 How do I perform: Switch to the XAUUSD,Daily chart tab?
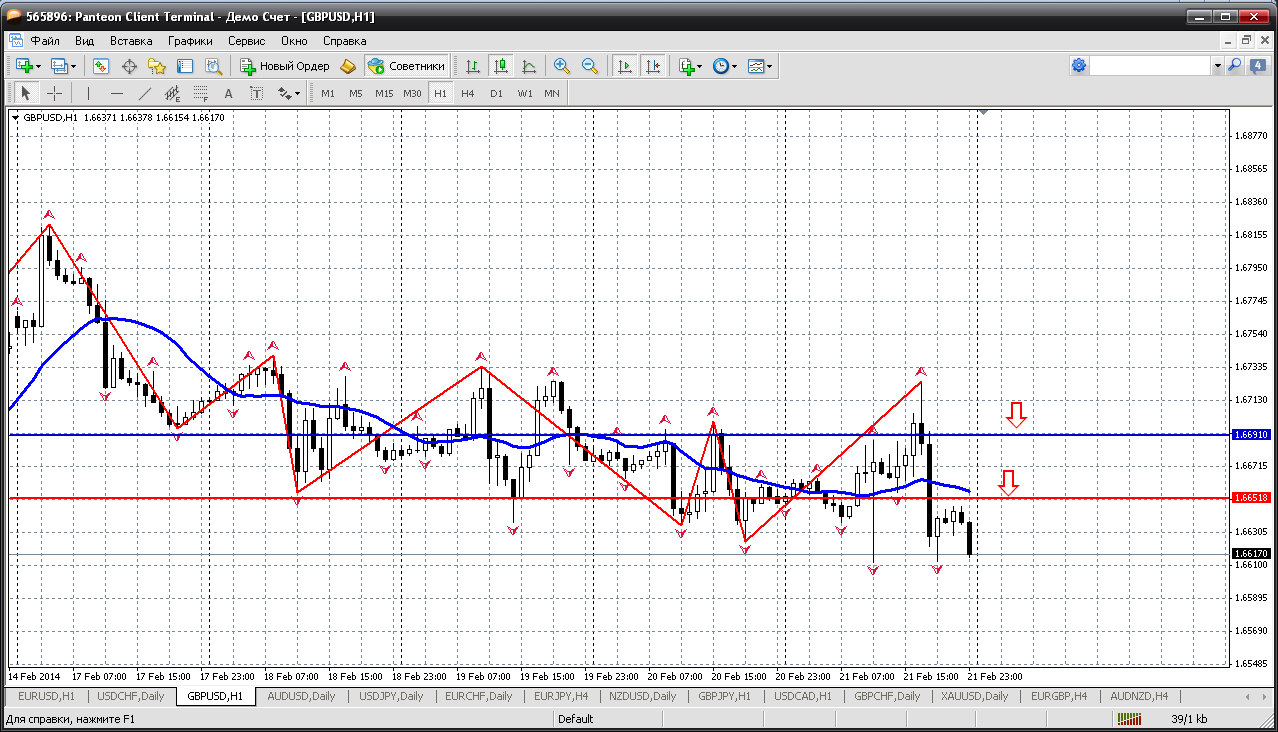point(974,696)
